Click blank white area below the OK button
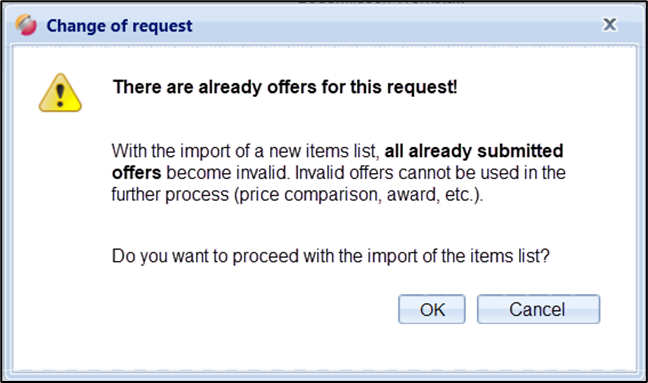 point(432,347)
